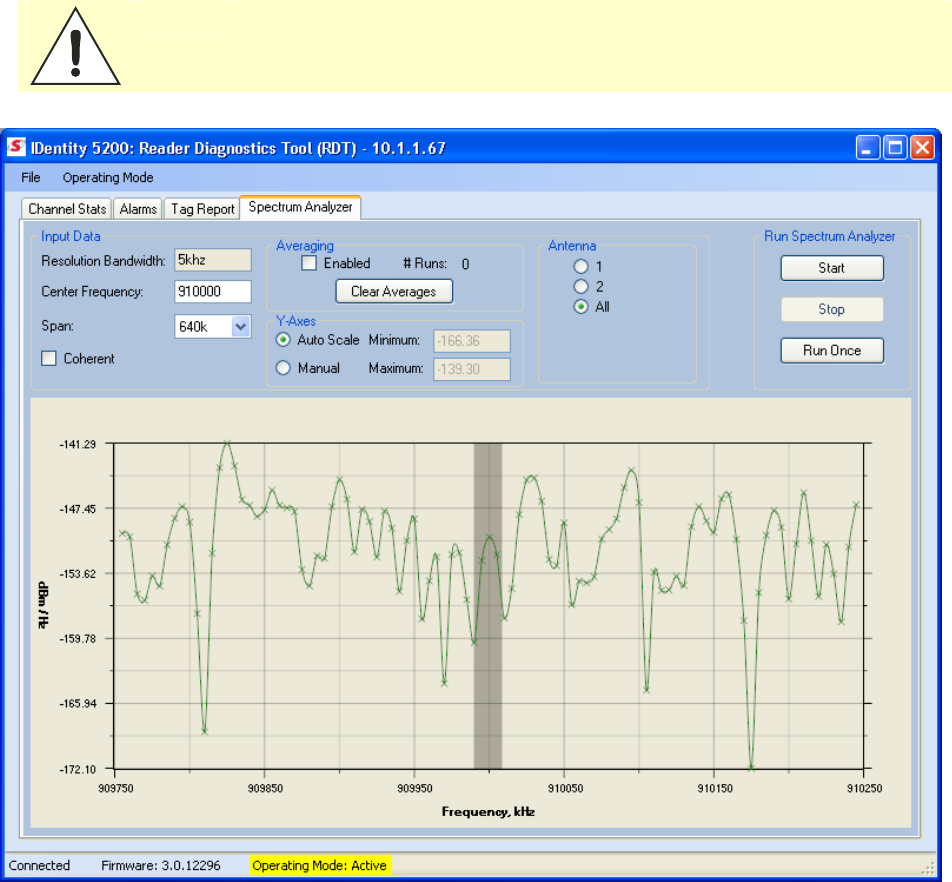Click the Clear Averages button

(x=394, y=291)
